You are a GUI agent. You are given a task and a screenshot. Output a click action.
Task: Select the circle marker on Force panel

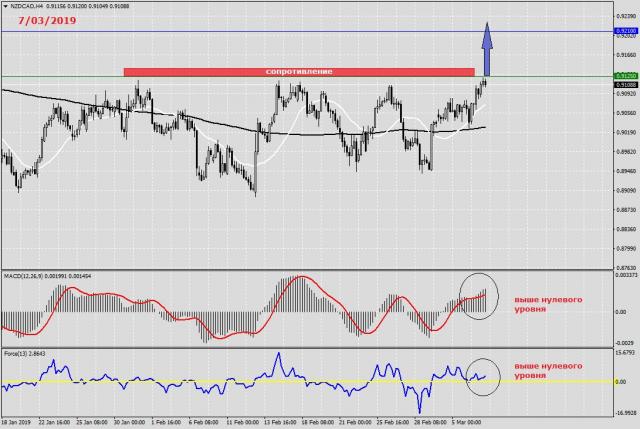coord(484,376)
